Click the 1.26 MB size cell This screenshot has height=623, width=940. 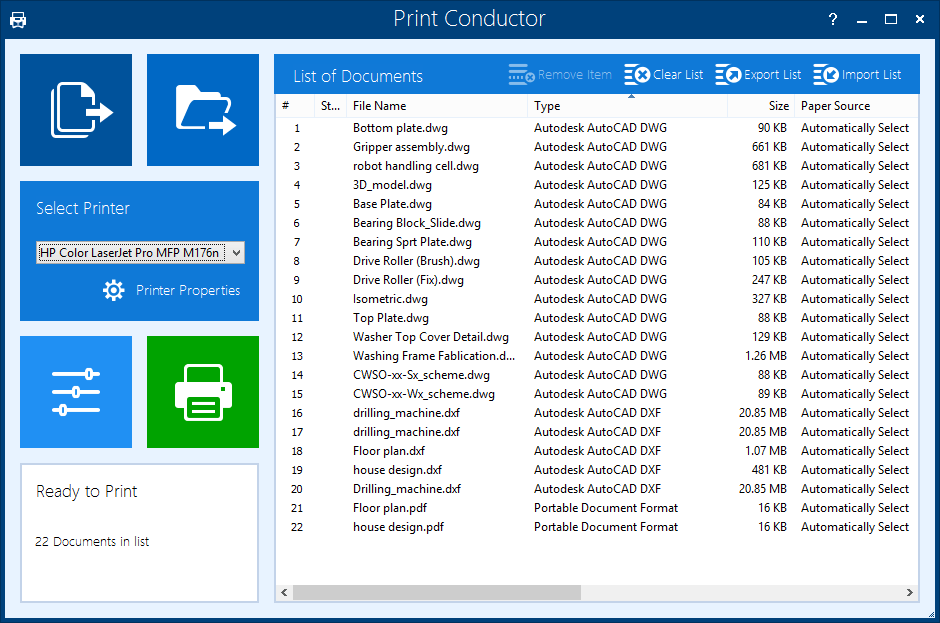click(766, 356)
